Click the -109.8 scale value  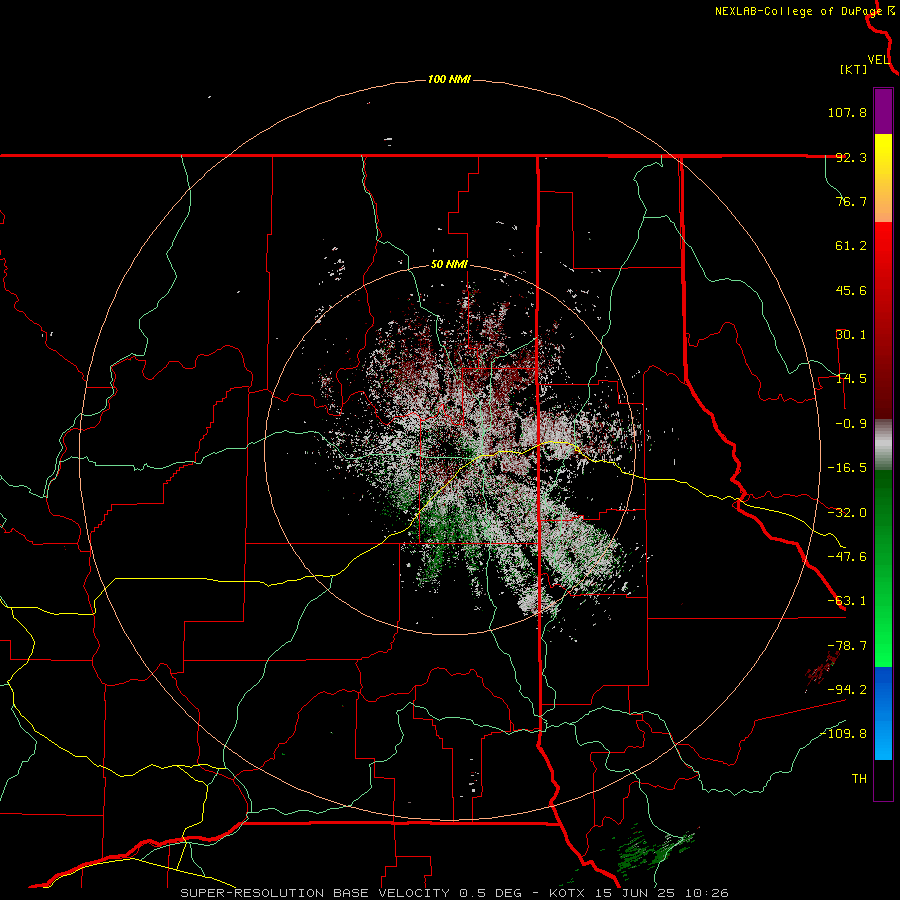pos(843,734)
